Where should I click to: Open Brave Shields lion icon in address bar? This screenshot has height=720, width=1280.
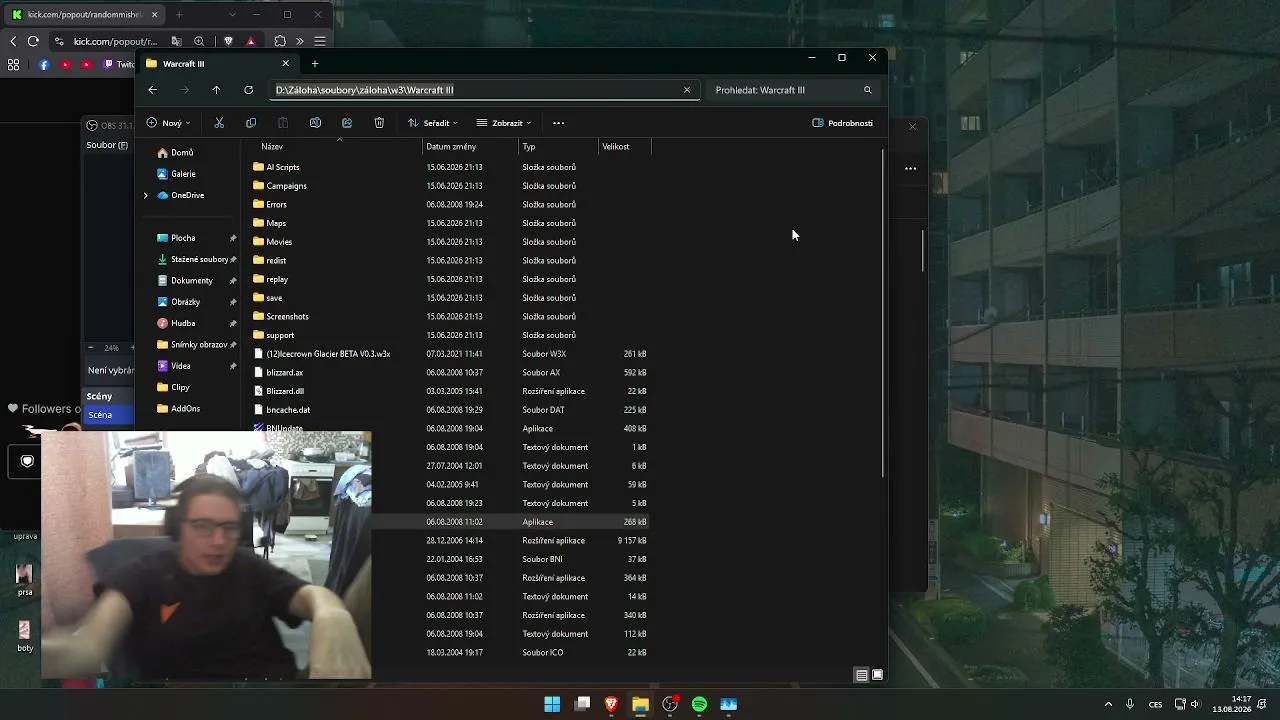coord(228,41)
